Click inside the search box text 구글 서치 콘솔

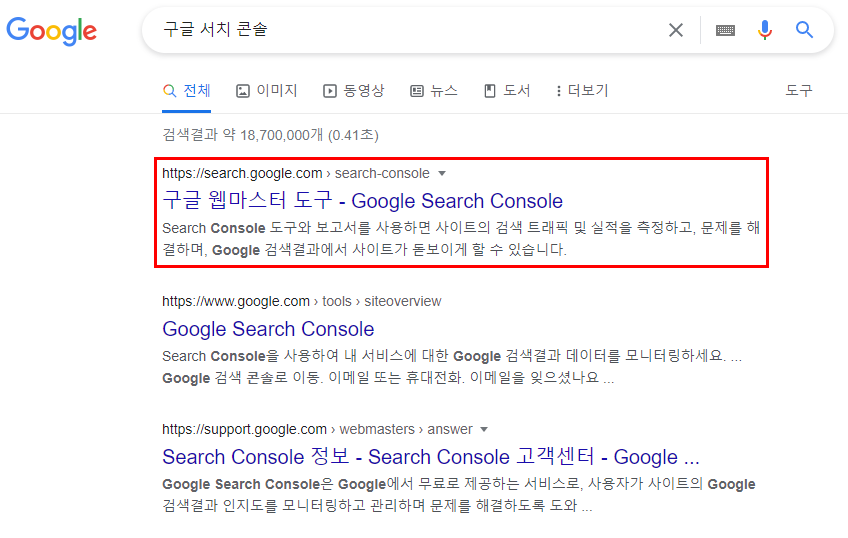click(x=215, y=29)
